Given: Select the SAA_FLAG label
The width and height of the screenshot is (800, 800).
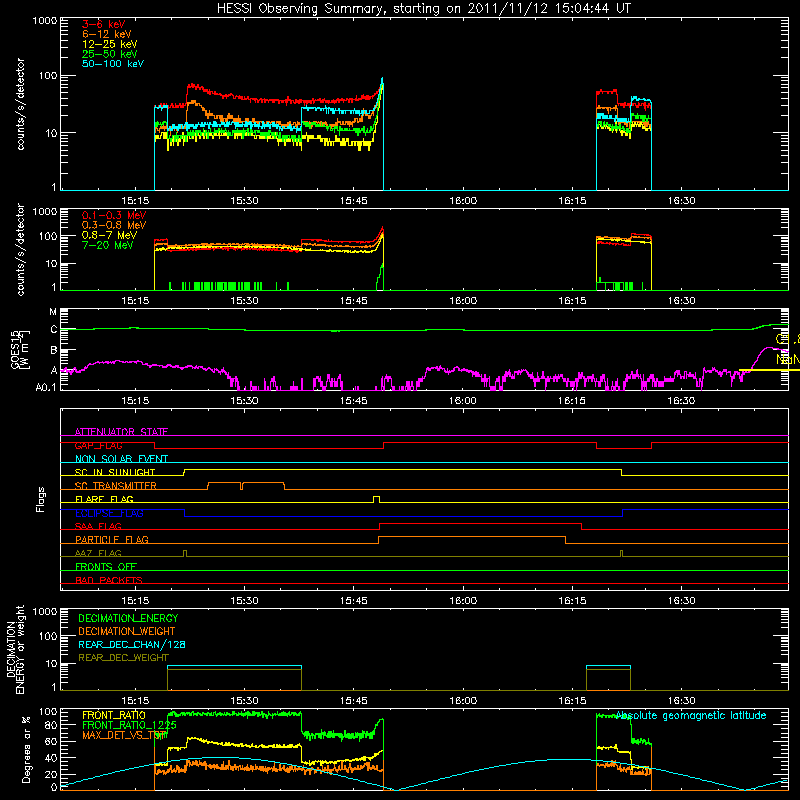Looking at the screenshot, I should [98, 526].
